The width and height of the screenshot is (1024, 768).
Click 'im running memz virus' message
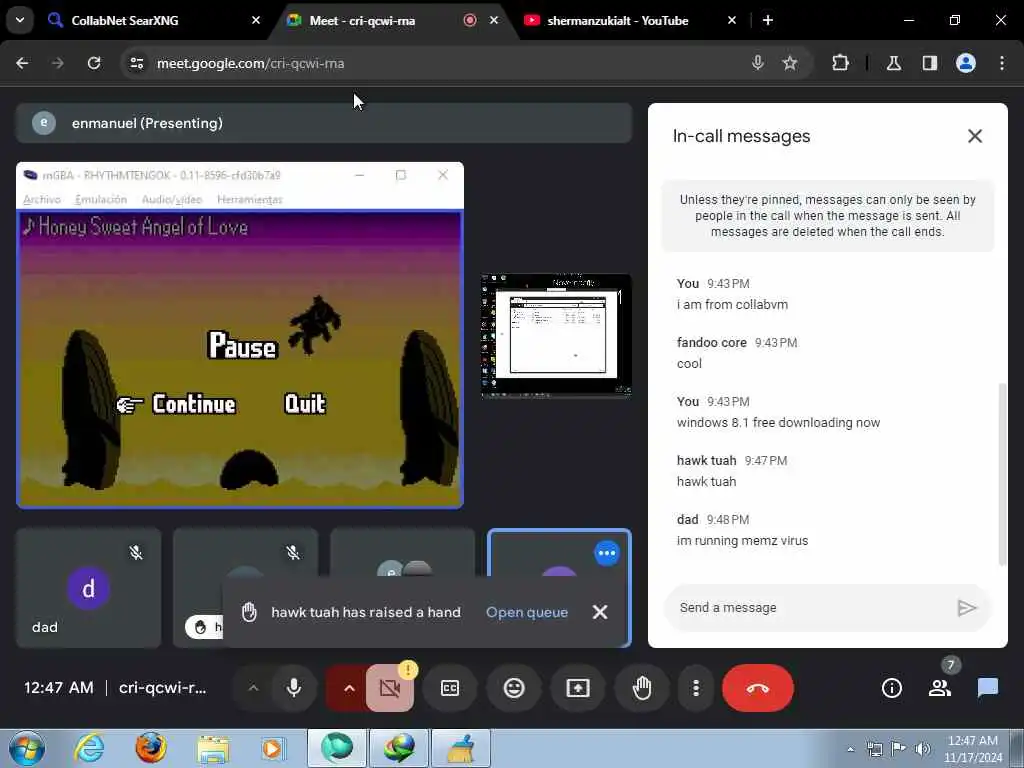(743, 541)
